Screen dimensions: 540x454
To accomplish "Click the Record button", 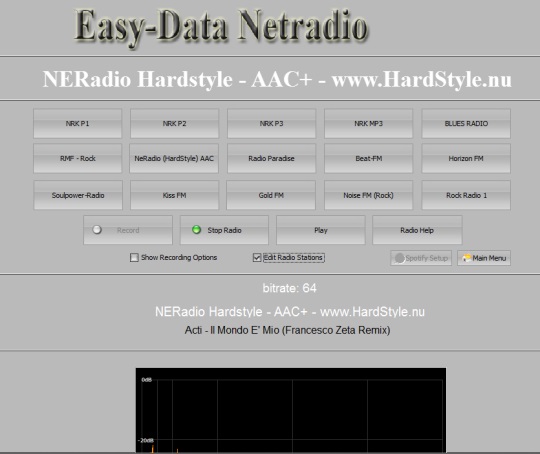I will [x=128, y=230].
